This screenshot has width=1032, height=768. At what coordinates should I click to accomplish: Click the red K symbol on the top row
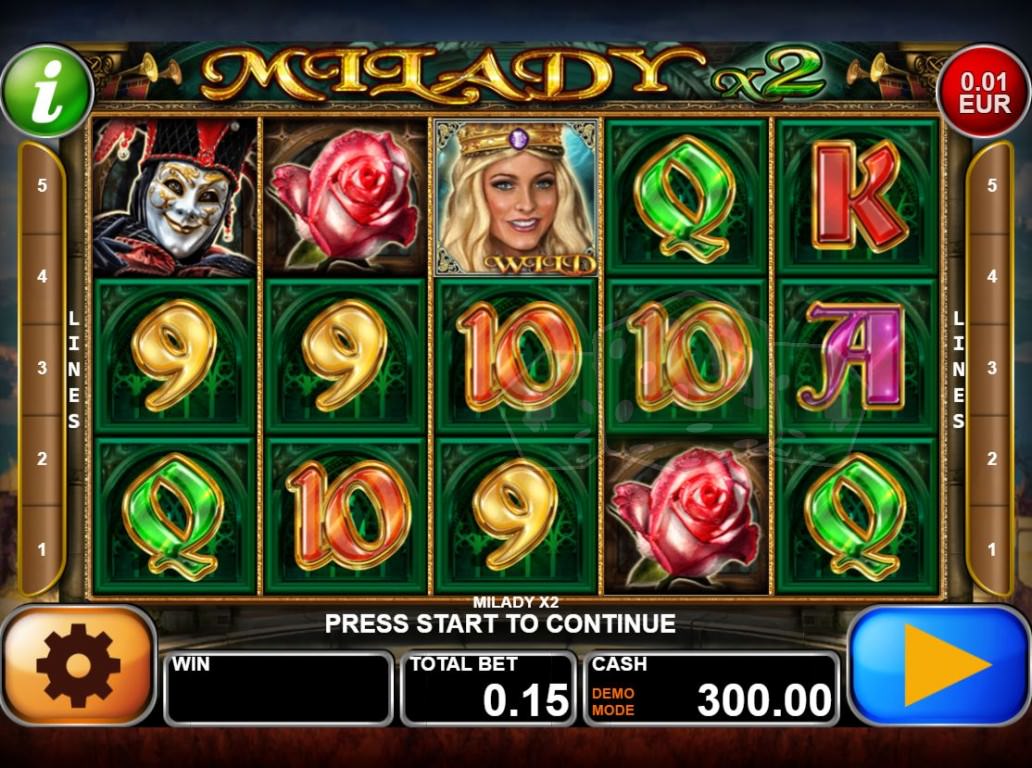point(856,197)
